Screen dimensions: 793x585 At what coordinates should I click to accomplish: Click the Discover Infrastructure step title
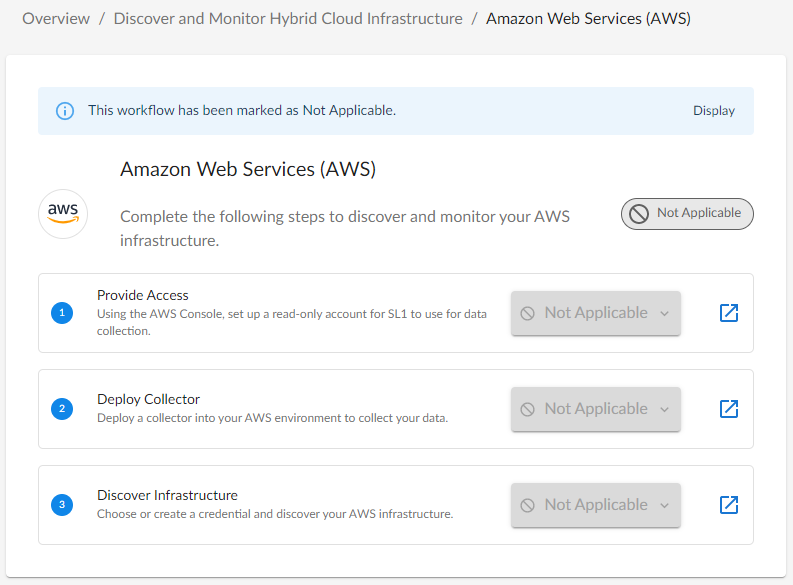coord(167,495)
